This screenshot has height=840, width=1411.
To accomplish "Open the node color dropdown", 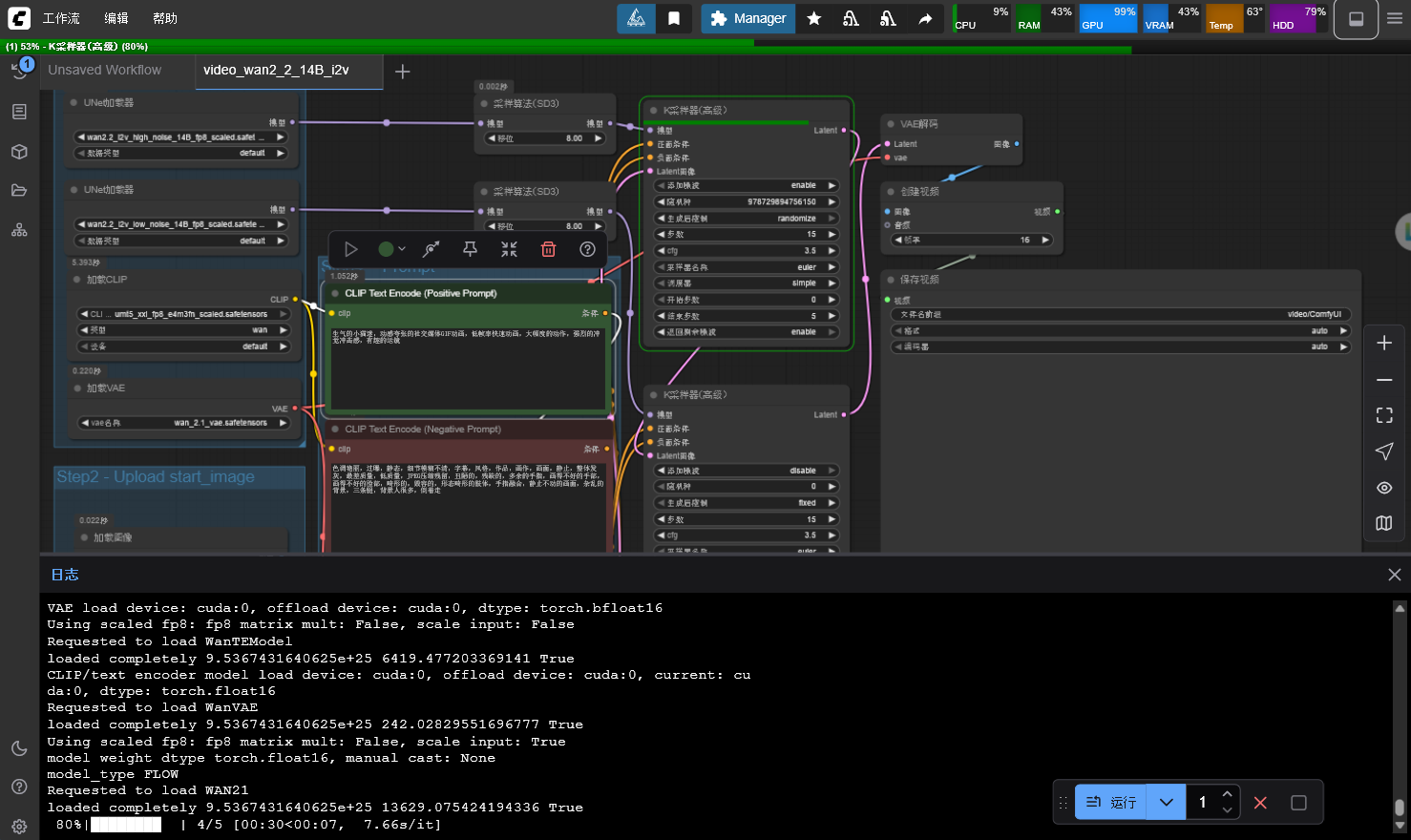I will point(391,249).
